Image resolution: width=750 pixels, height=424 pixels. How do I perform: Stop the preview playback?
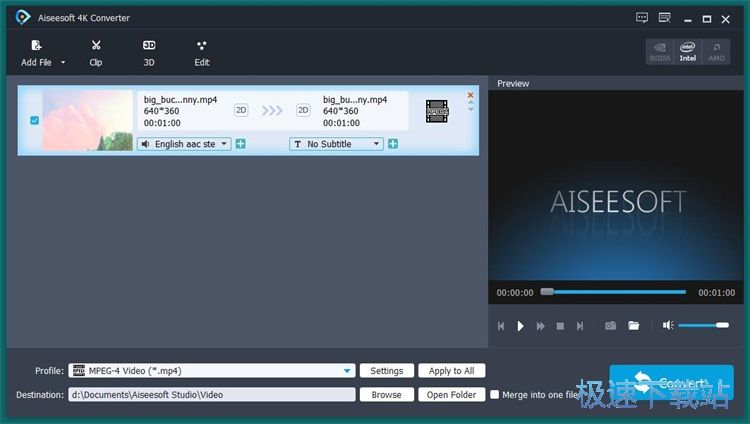click(x=560, y=326)
